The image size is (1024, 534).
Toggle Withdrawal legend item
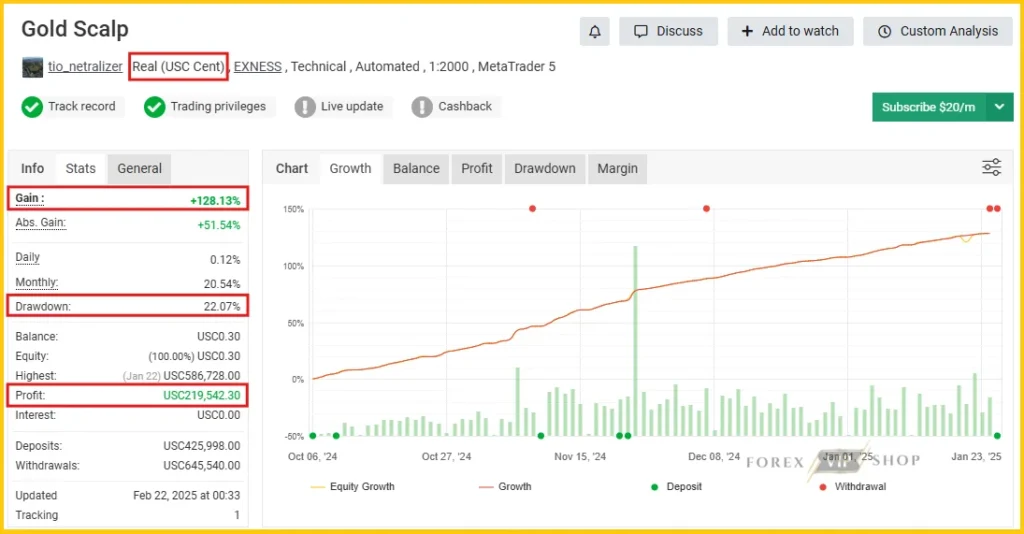click(852, 487)
